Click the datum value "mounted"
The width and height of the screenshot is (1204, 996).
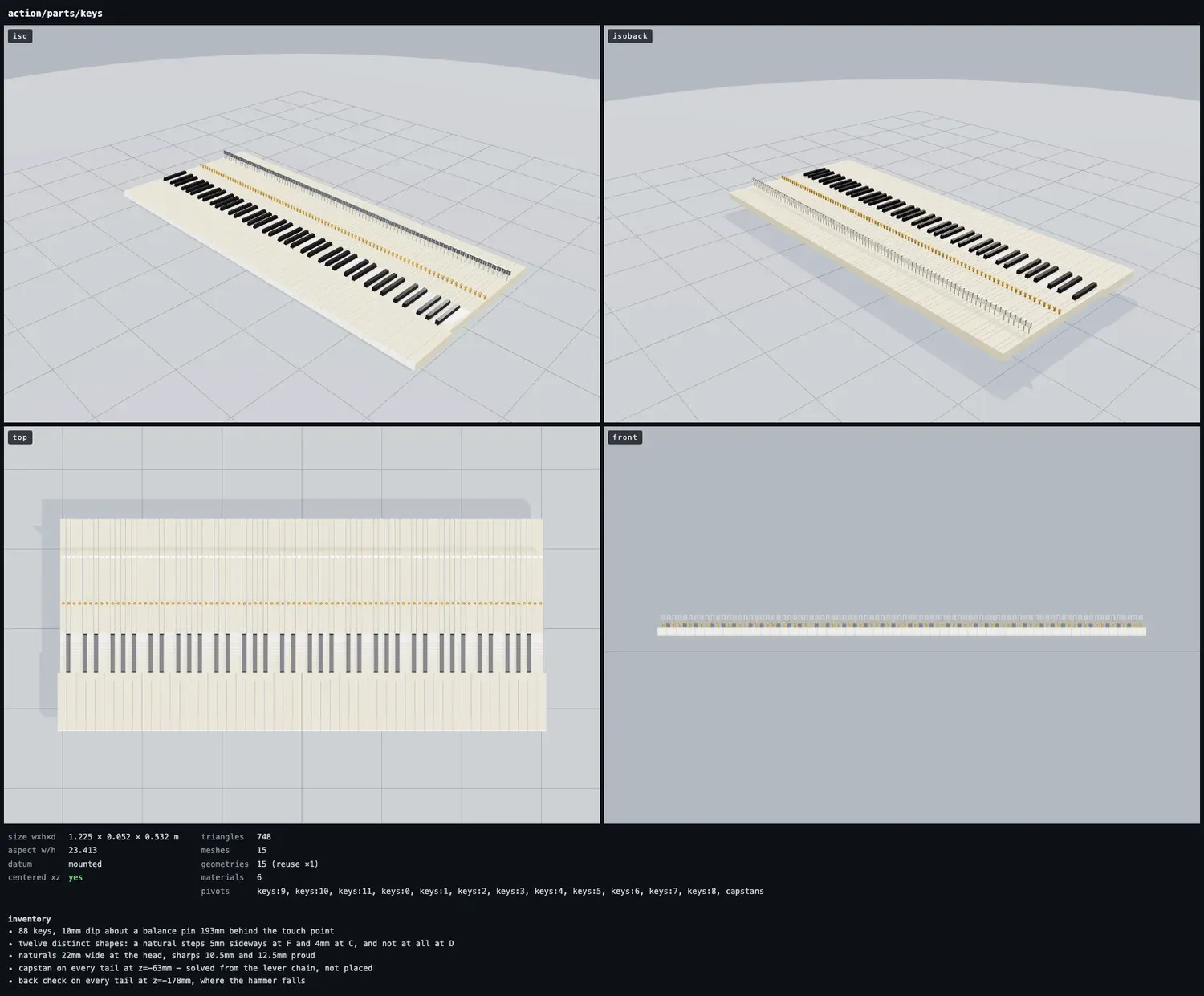(85, 864)
